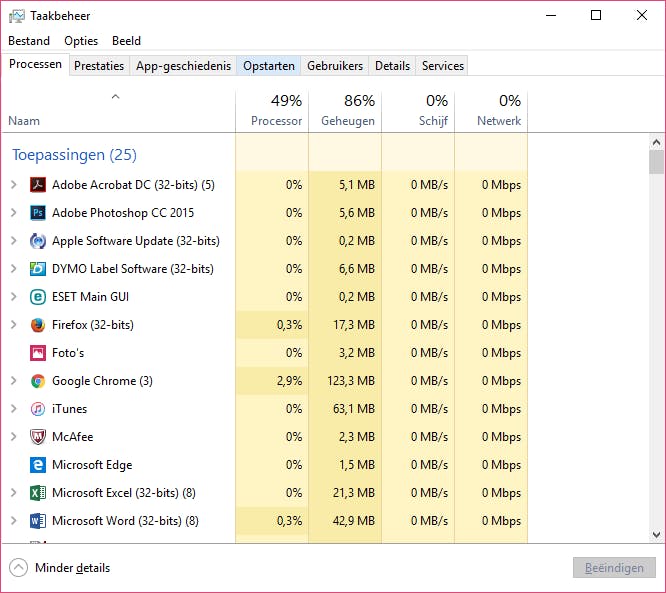Switch to the Services tab

pos(443,66)
